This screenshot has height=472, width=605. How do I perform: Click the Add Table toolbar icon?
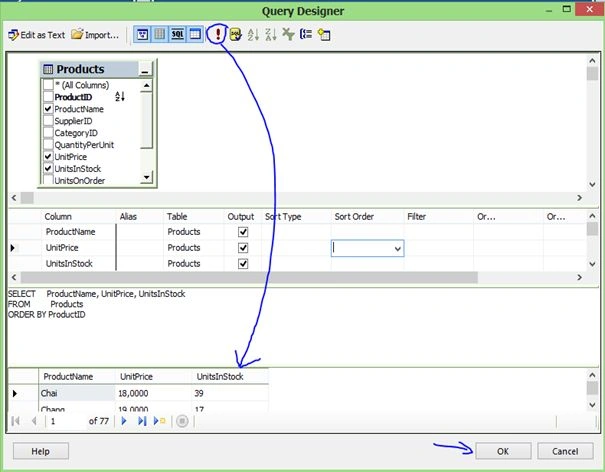point(324,34)
